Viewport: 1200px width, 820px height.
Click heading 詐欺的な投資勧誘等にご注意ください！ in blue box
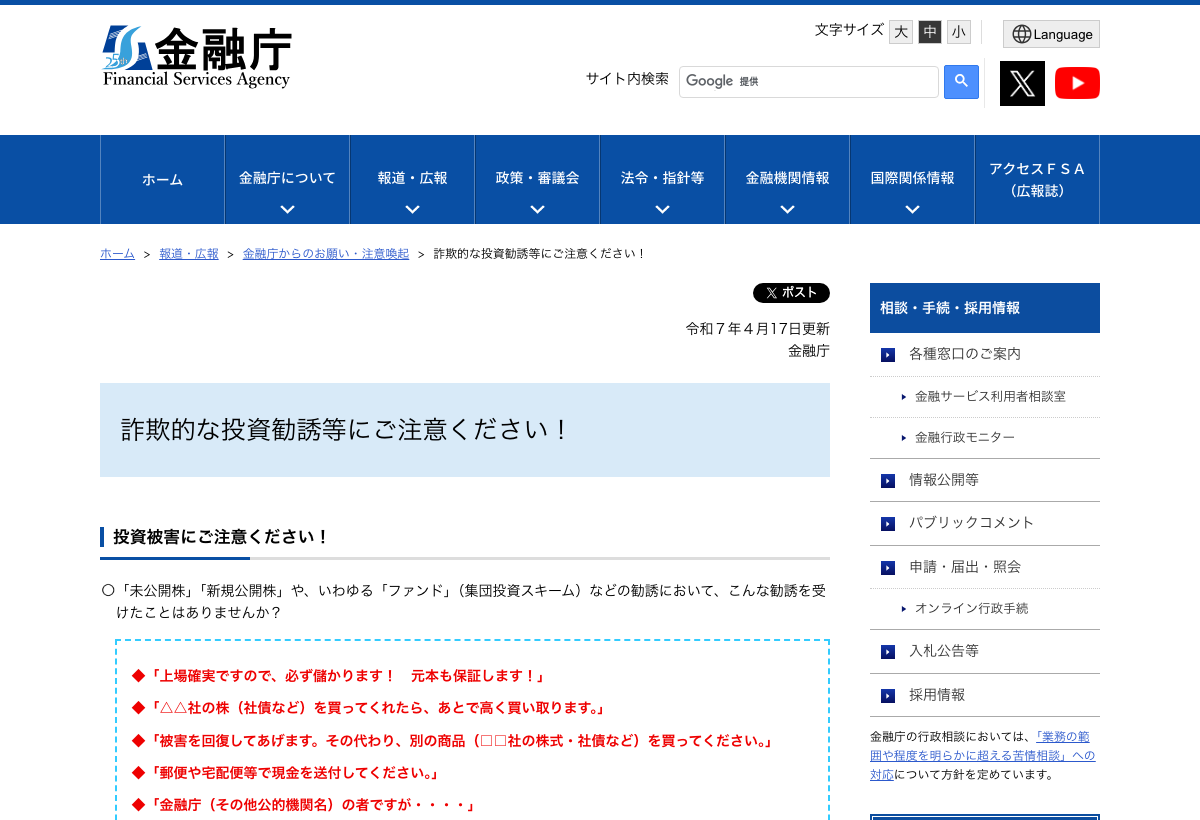[345, 430]
